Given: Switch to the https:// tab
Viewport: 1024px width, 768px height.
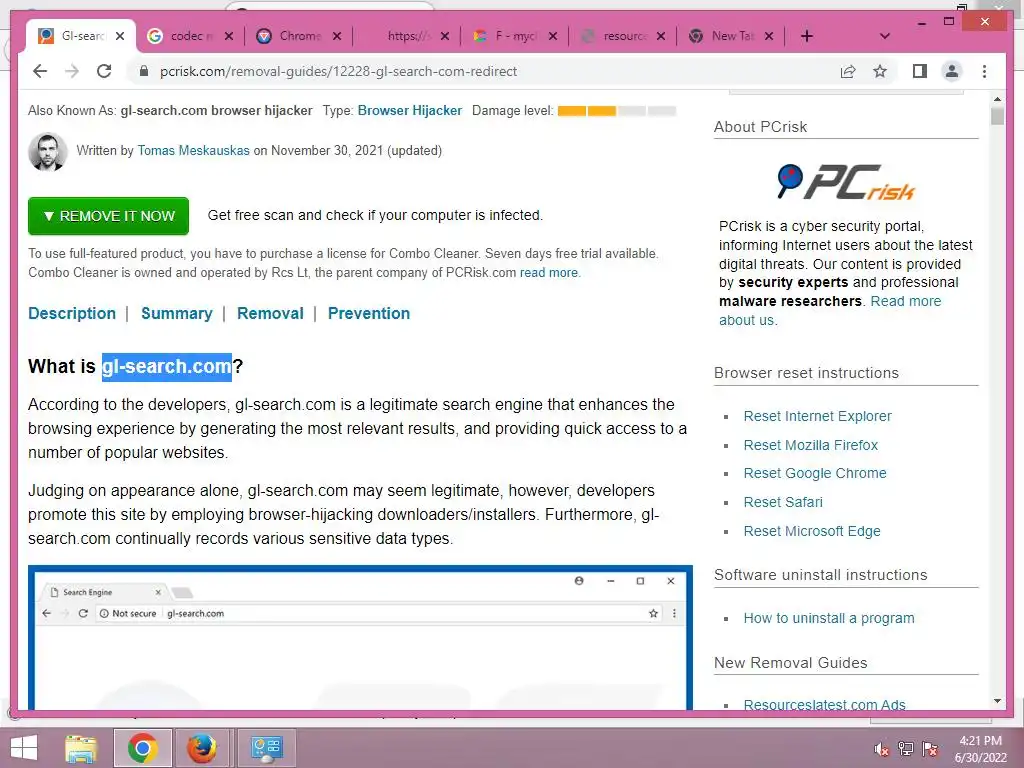Looking at the screenshot, I should click(406, 36).
